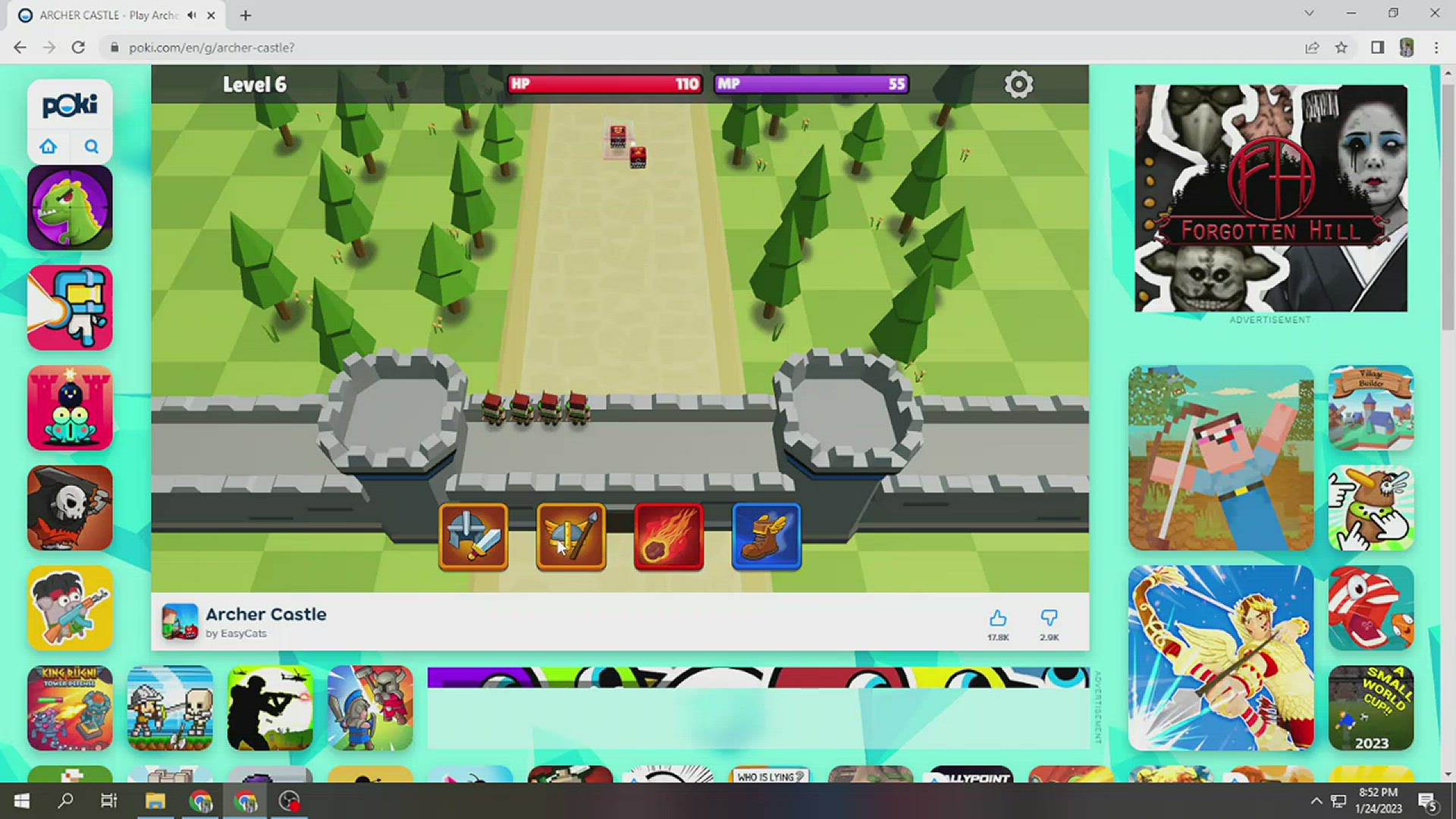
Task: Activate the viking helmet spear skill
Action: point(571,537)
